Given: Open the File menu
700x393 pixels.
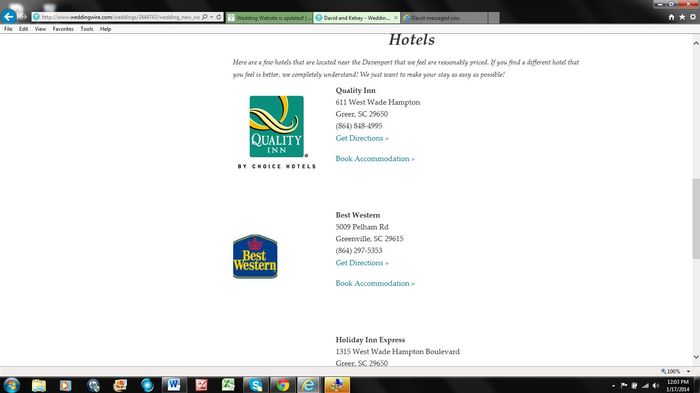Looking at the screenshot, I should [x=8, y=29].
